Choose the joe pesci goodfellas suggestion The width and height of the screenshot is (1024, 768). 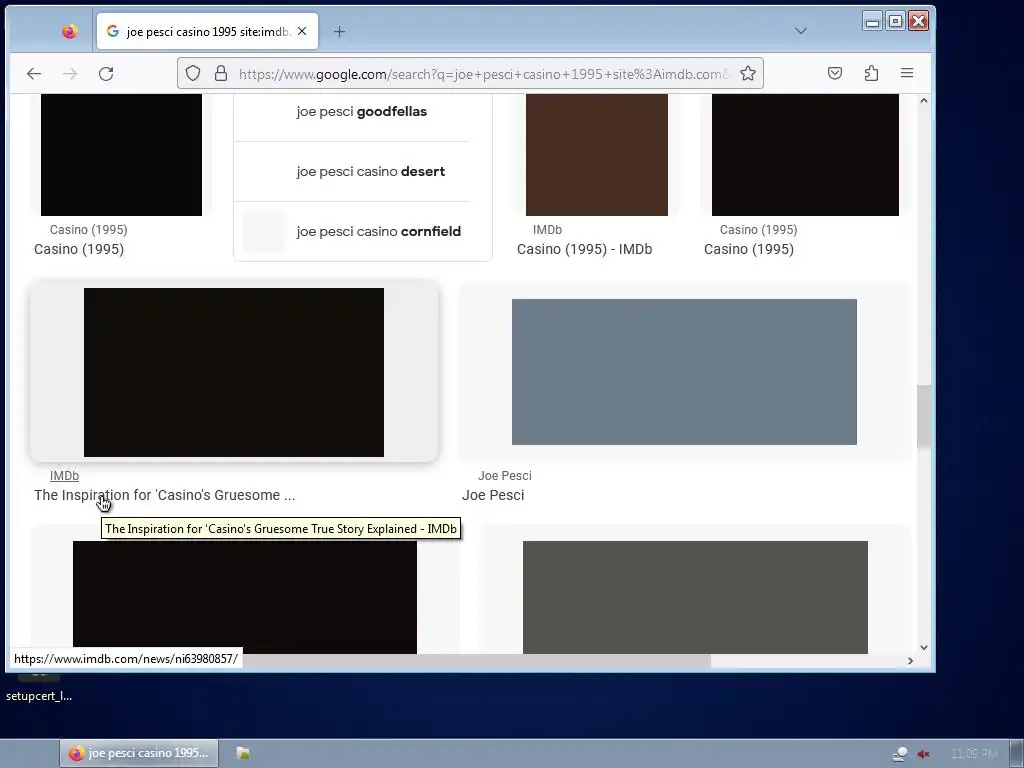click(x=362, y=112)
